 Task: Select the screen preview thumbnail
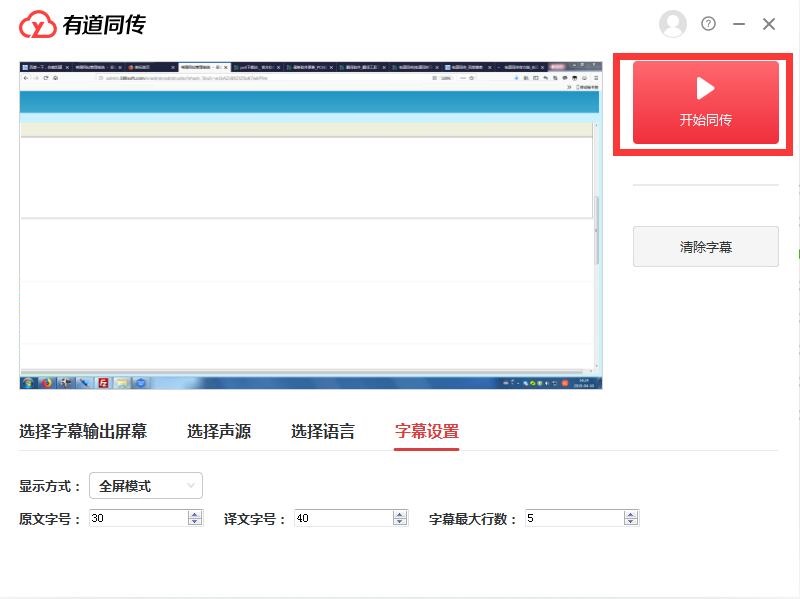coord(311,225)
